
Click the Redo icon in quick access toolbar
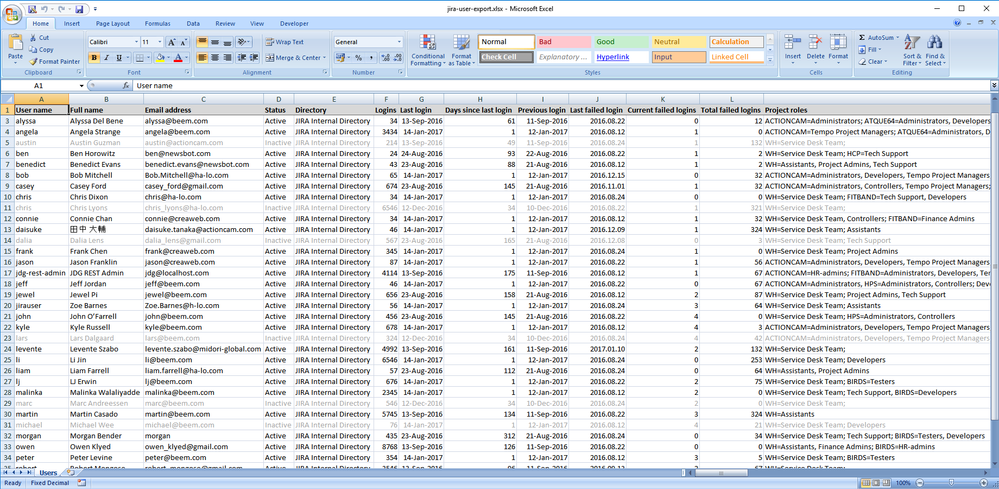pyautogui.click(x=62, y=9)
